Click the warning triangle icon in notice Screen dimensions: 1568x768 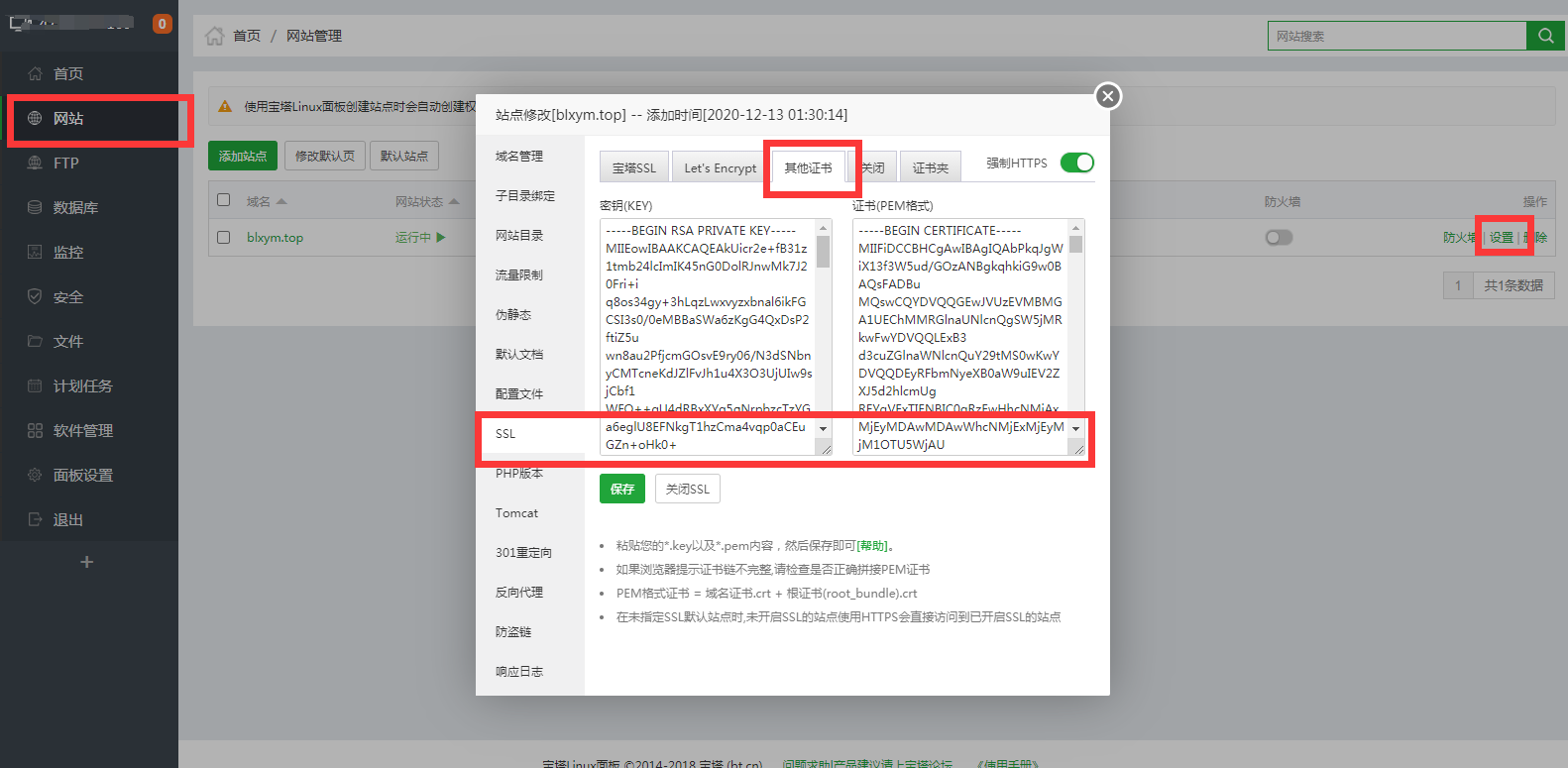[225, 106]
